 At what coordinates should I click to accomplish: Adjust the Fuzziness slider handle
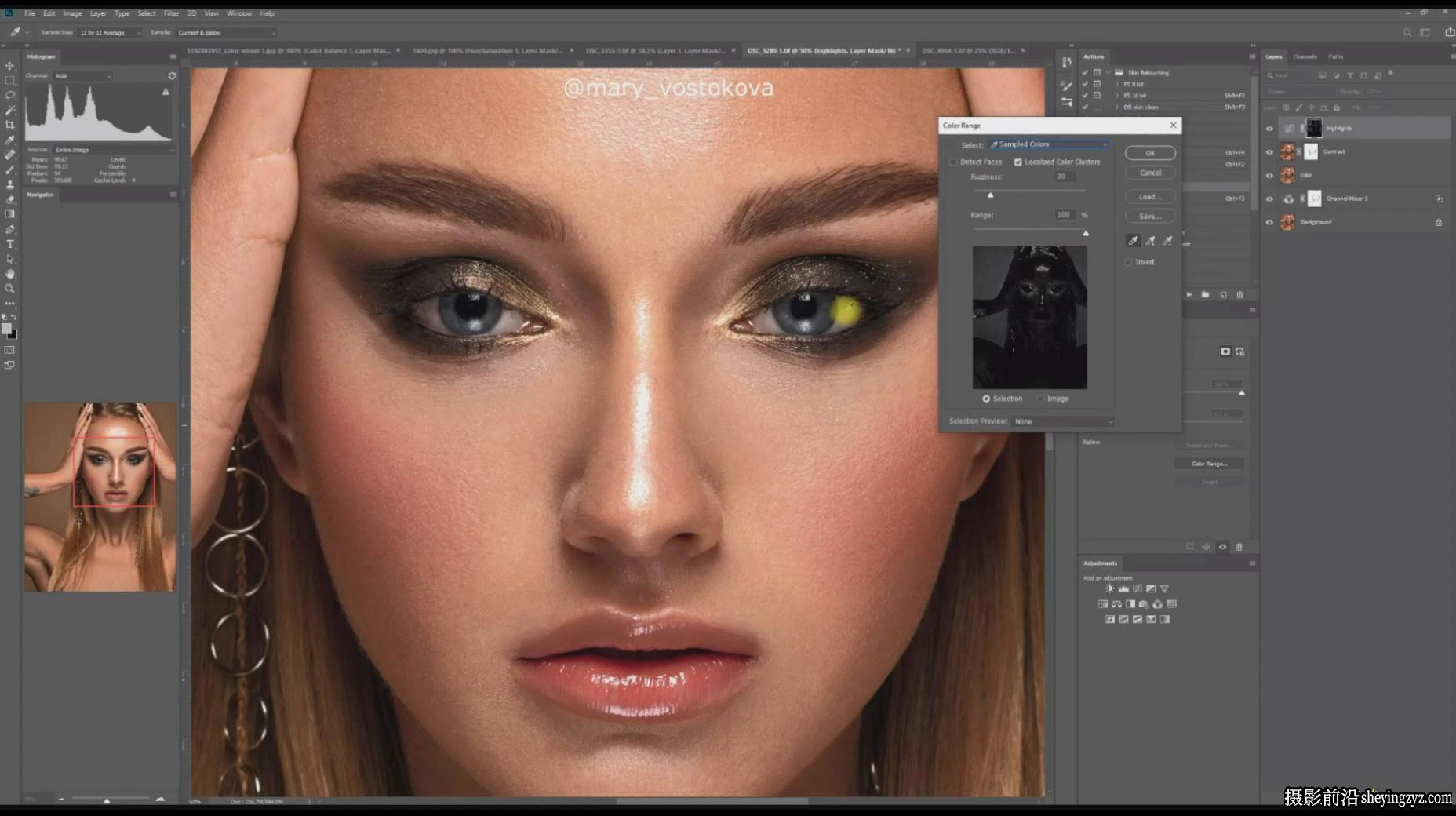[x=990, y=195]
